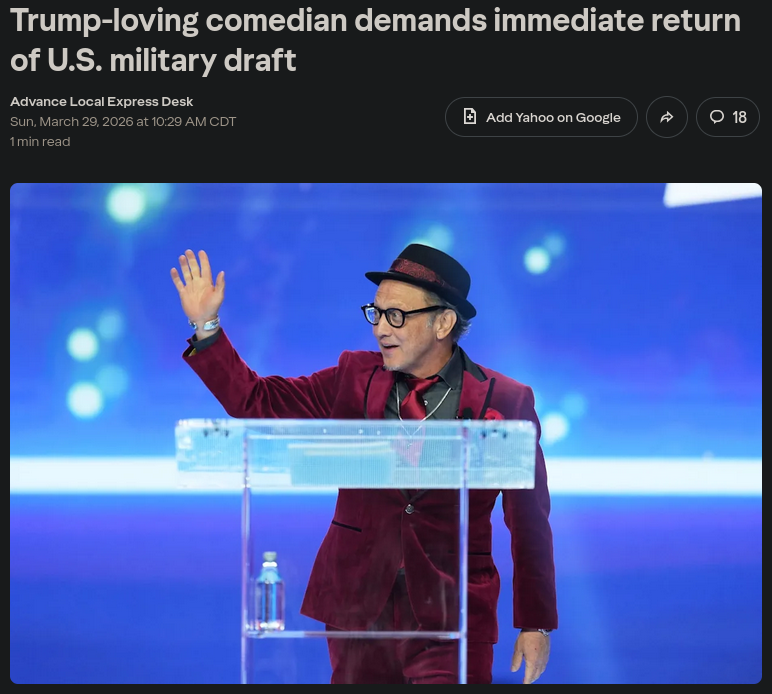This screenshot has width=772, height=694.
Task: Click the words military draft in the headline
Action: coord(203,61)
